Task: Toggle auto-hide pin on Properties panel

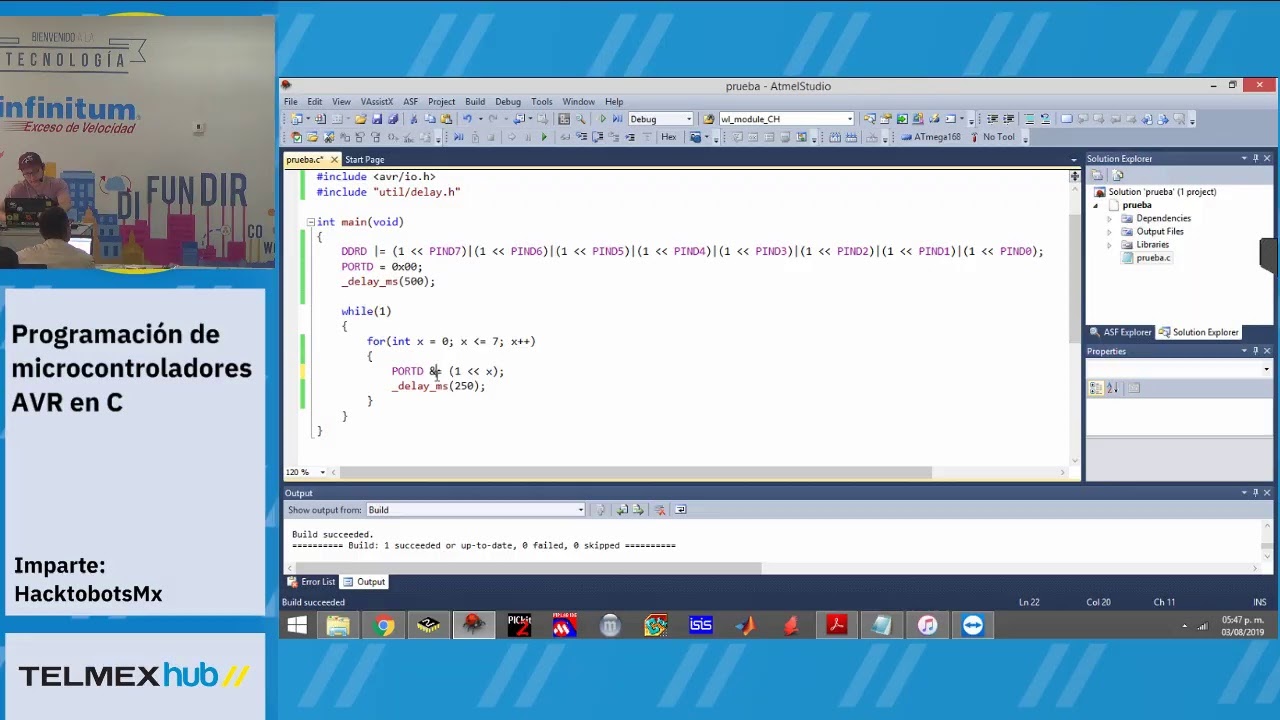Action: 1255,352
